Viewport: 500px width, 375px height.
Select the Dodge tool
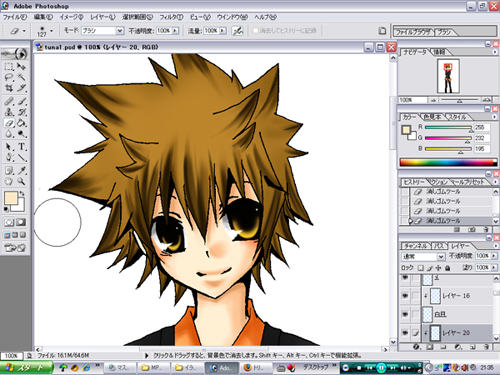[21, 134]
